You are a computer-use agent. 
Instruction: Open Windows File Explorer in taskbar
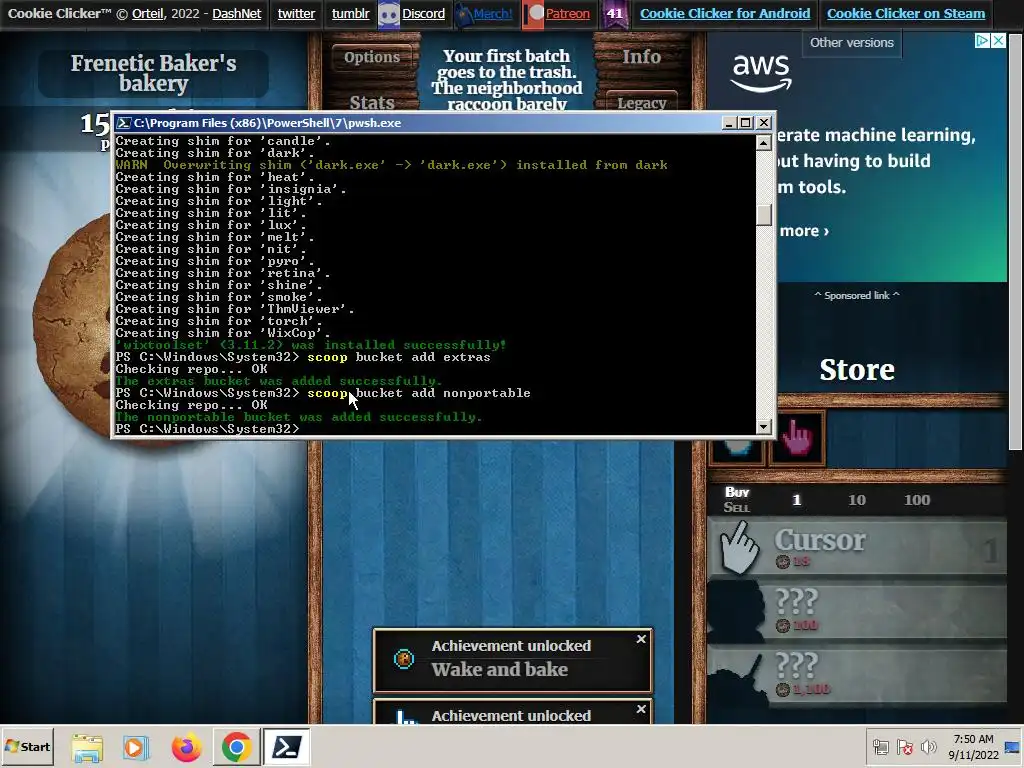click(x=87, y=746)
